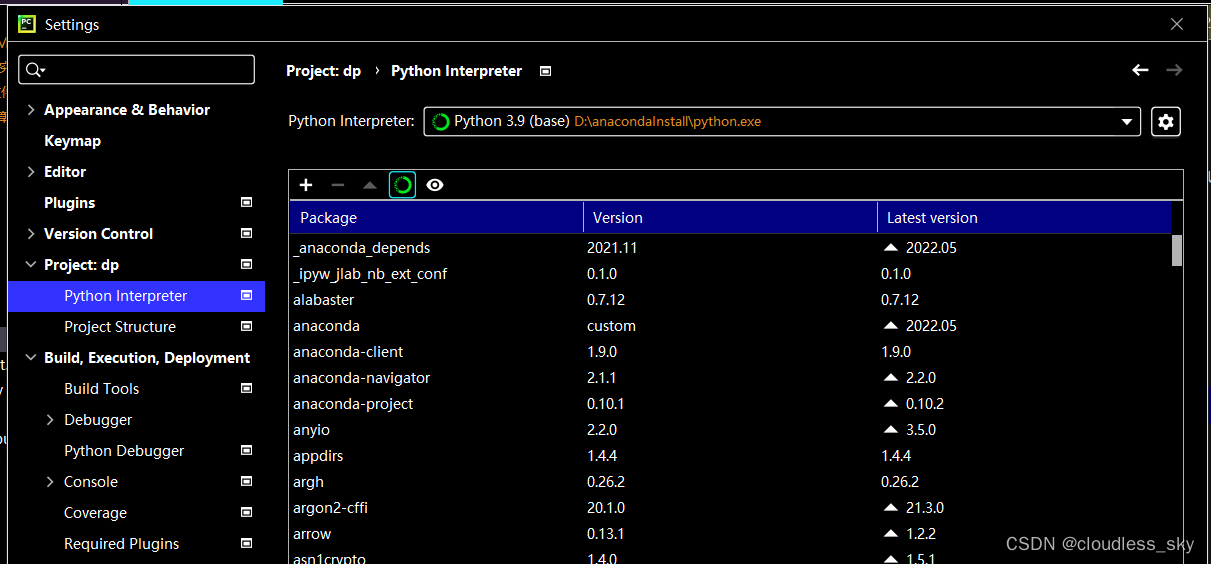Click update arrow for anaconda-project 0.10.2
Viewport: 1211px width, 564px height.
[891, 404]
